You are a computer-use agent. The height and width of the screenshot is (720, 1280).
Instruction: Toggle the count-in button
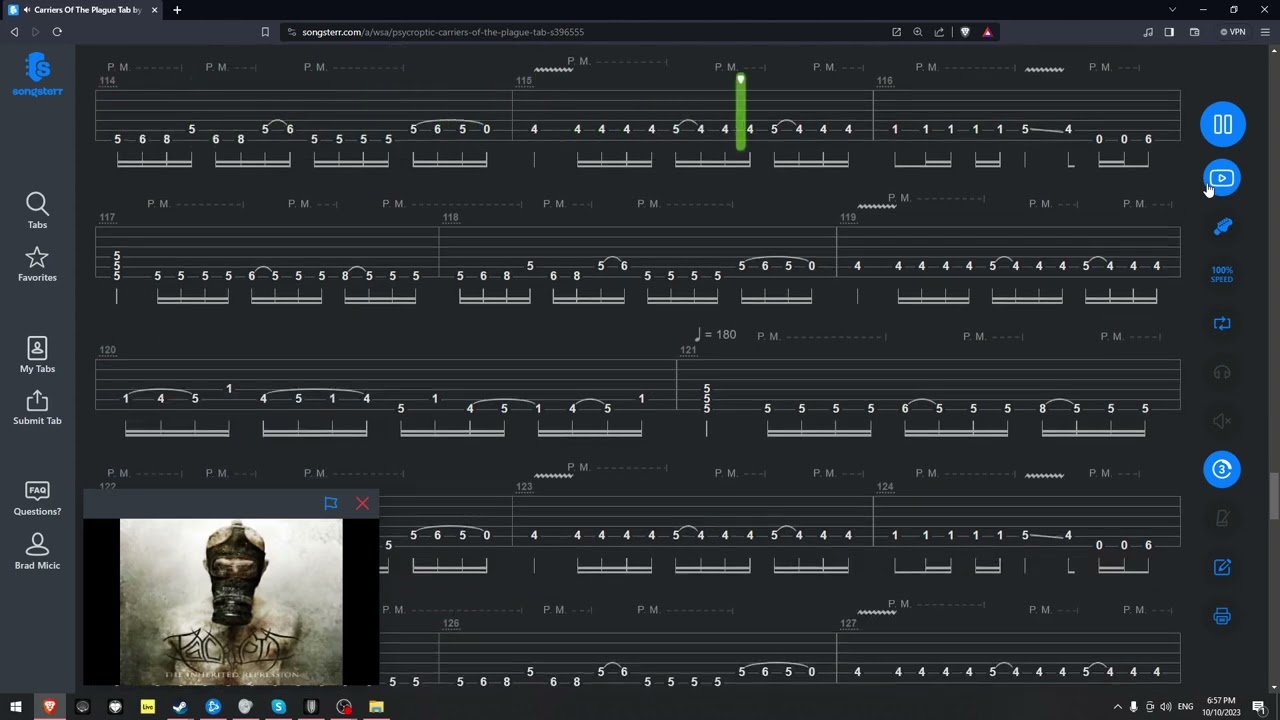[x=1222, y=469]
